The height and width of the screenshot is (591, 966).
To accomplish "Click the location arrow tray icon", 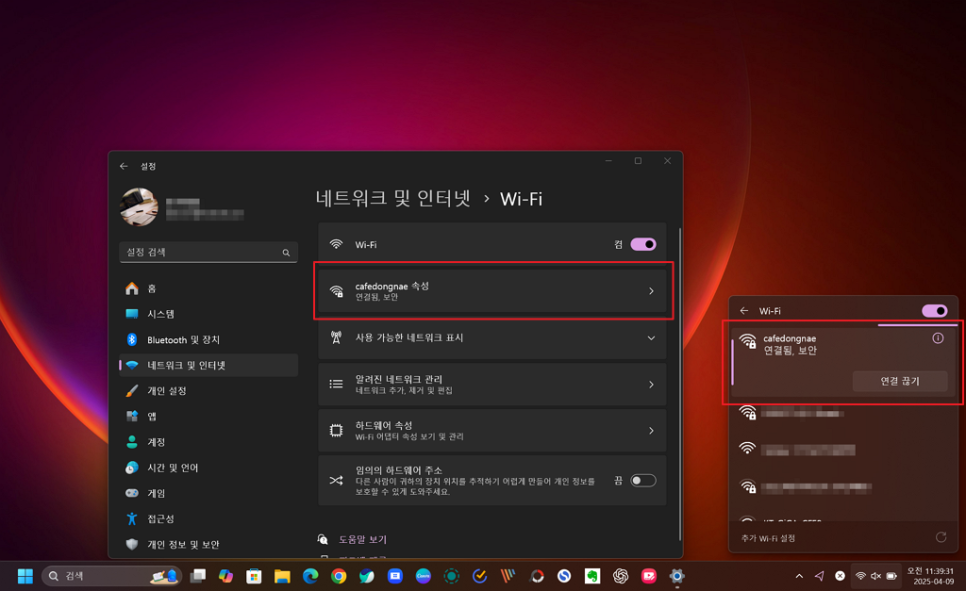I will pos(819,576).
